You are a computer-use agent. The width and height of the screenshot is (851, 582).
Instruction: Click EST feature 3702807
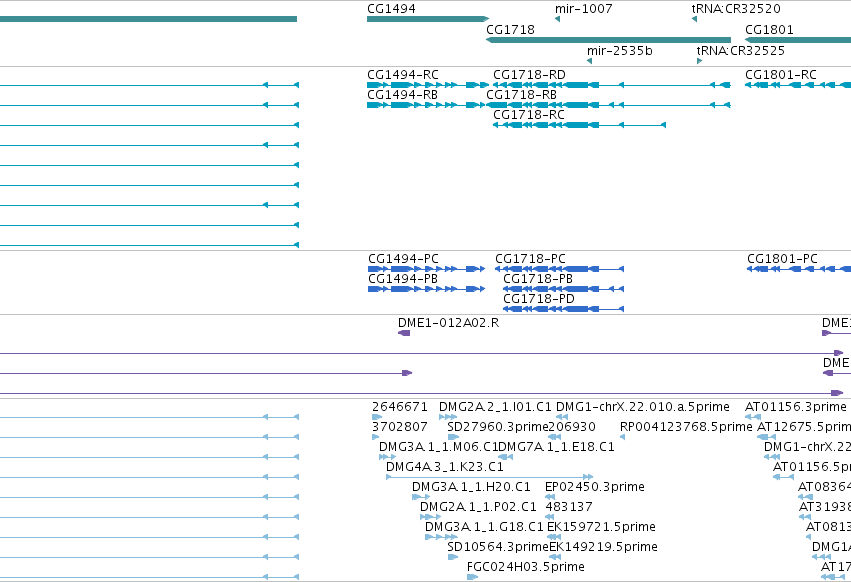pyautogui.click(x=376, y=437)
